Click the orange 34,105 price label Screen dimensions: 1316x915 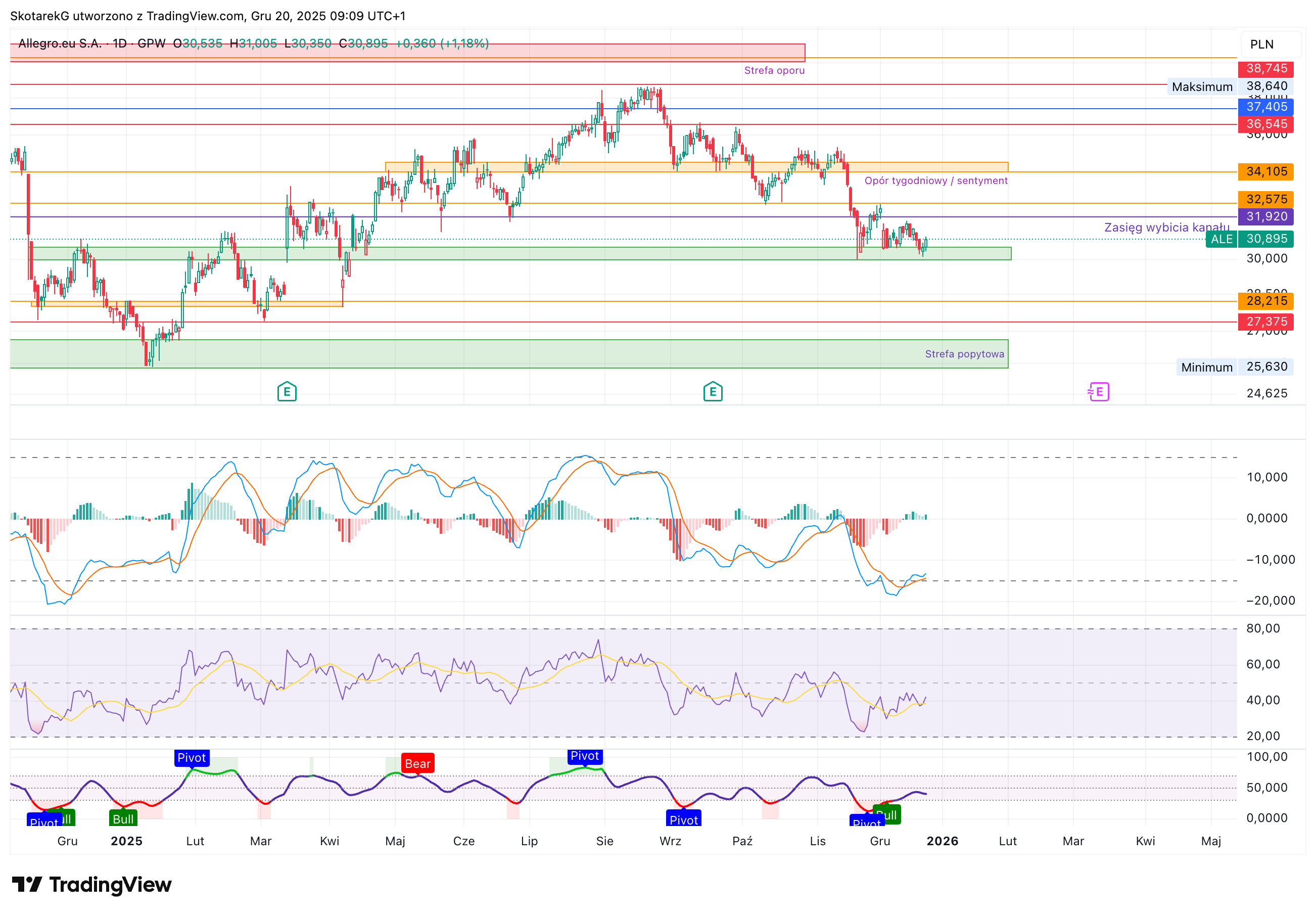(x=1265, y=171)
